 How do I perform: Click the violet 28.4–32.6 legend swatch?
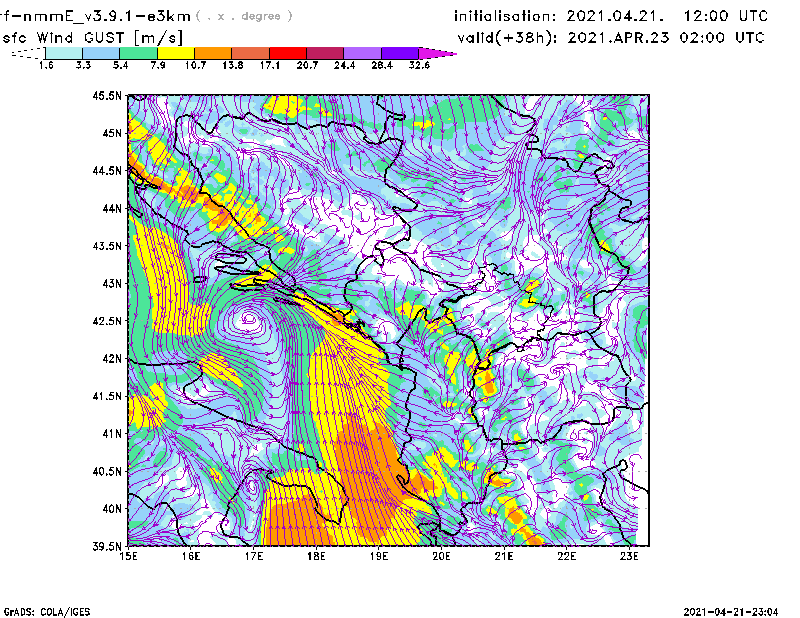pos(399,53)
